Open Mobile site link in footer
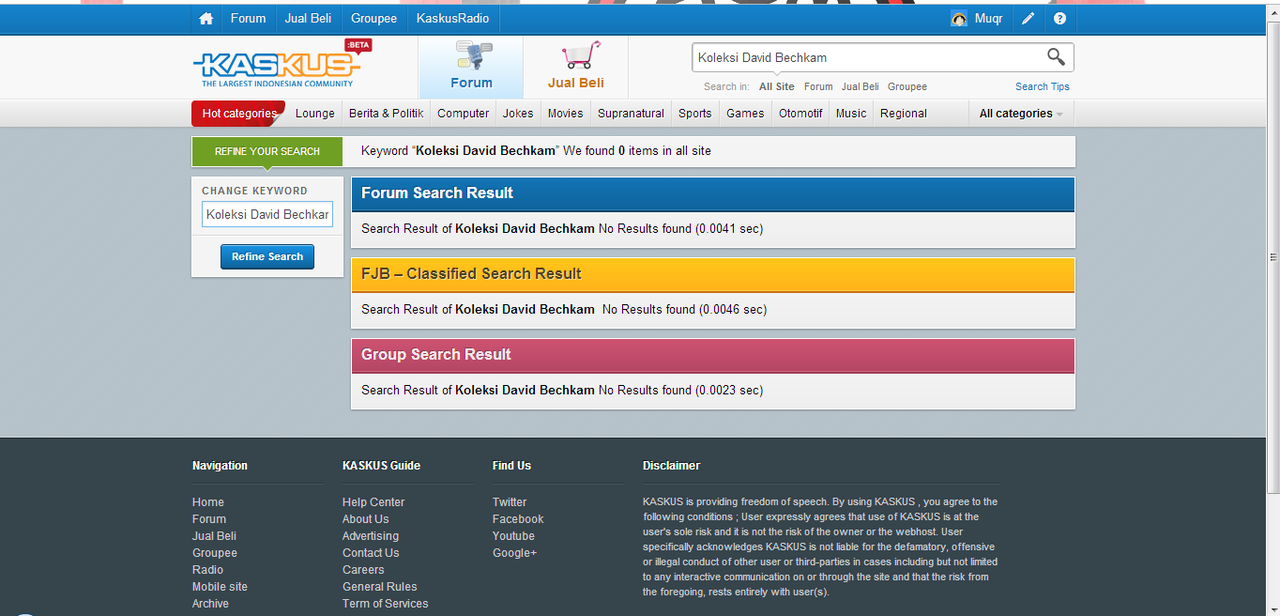The image size is (1280, 616). pos(220,587)
